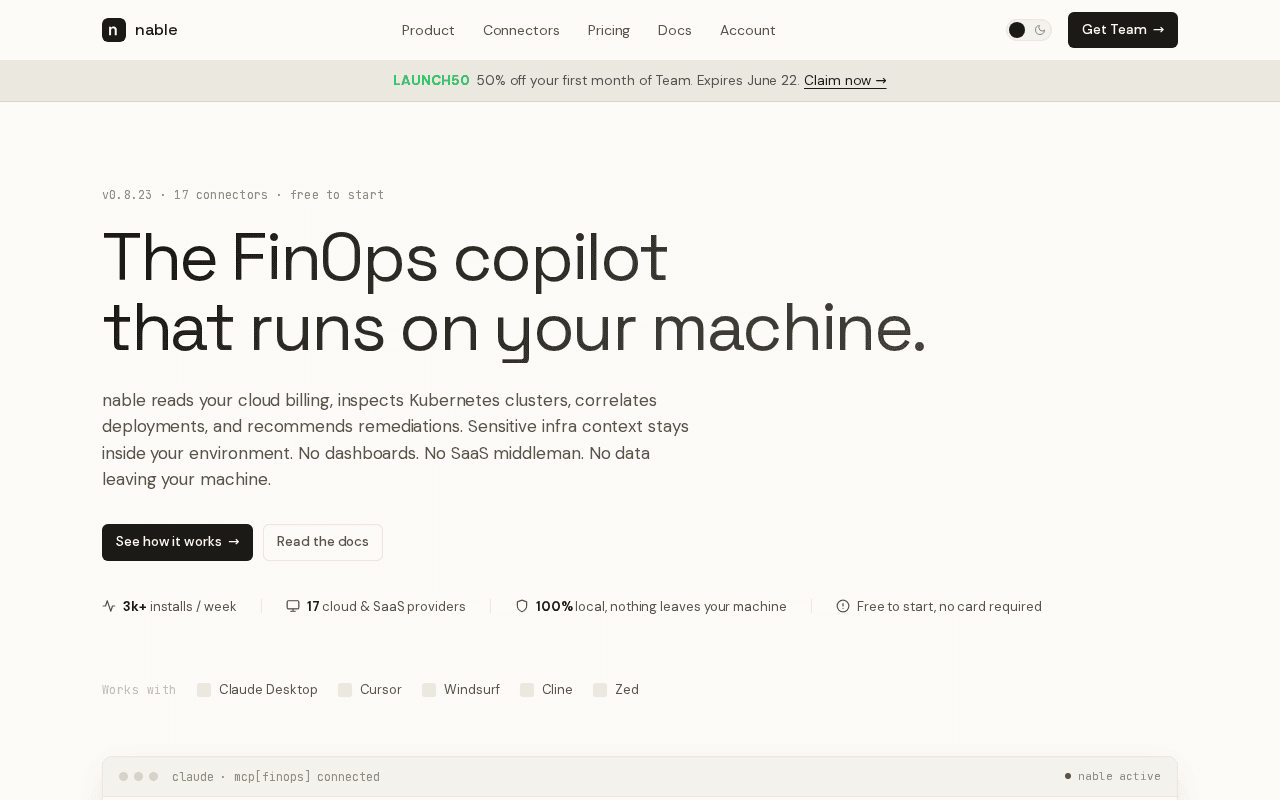This screenshot has width=1280, height=800.
Task: Click the claude mcp[finops] connected label
Action: pyautogui.click(x=276, y=777)
